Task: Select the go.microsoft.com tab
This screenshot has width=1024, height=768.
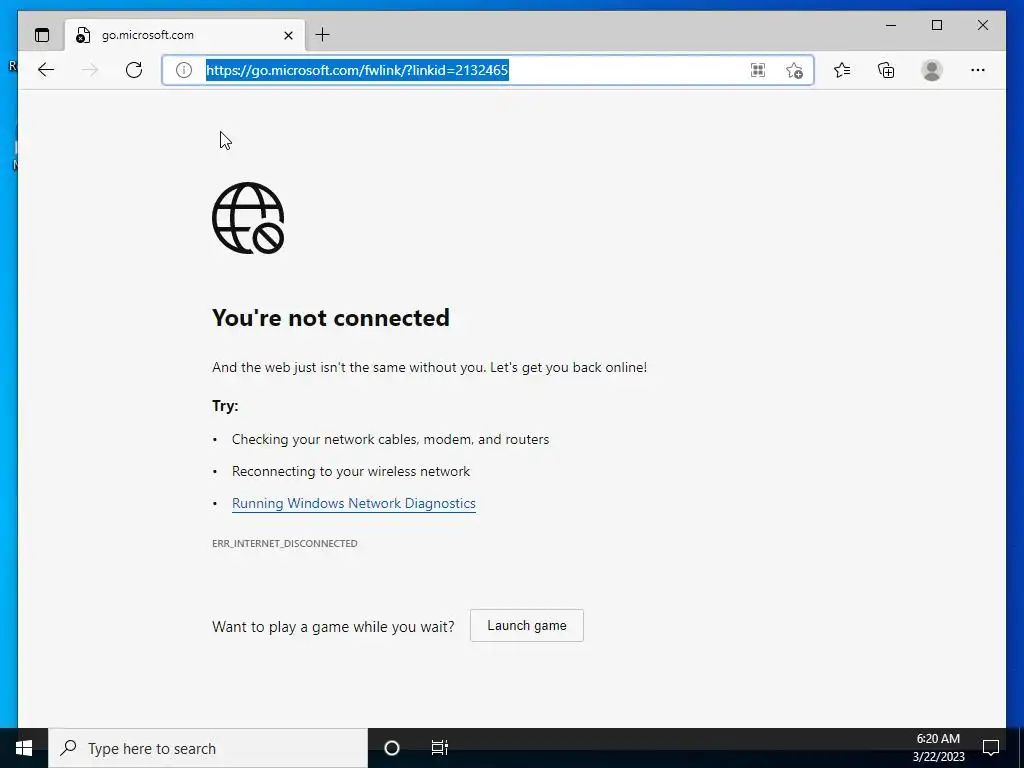Action: pos(185,35)
